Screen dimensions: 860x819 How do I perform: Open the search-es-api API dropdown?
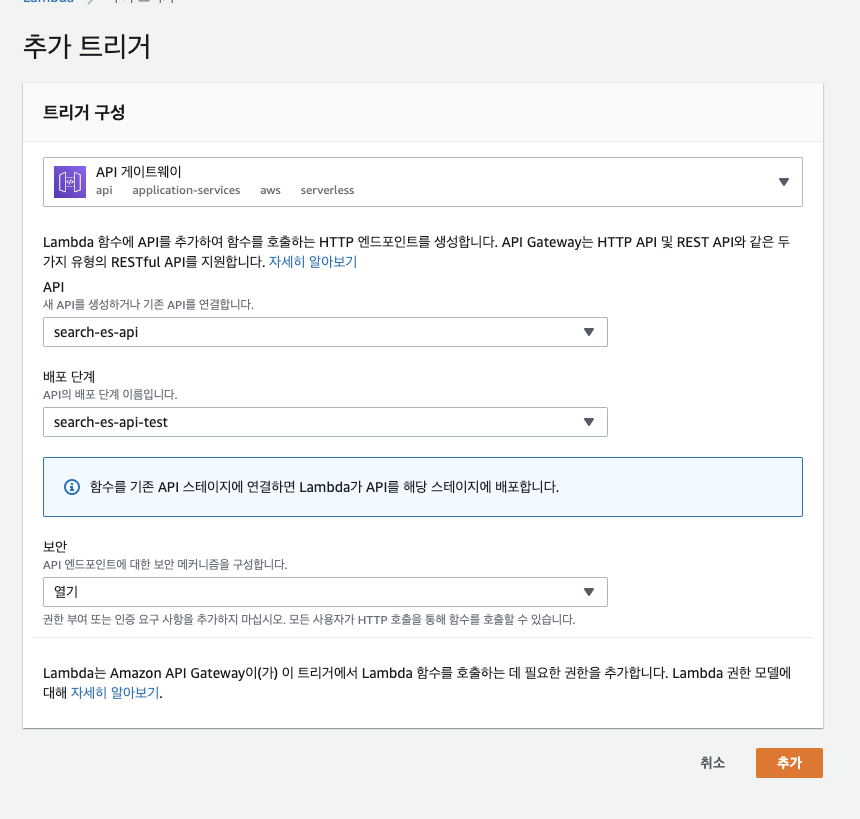tap(325, 332)
